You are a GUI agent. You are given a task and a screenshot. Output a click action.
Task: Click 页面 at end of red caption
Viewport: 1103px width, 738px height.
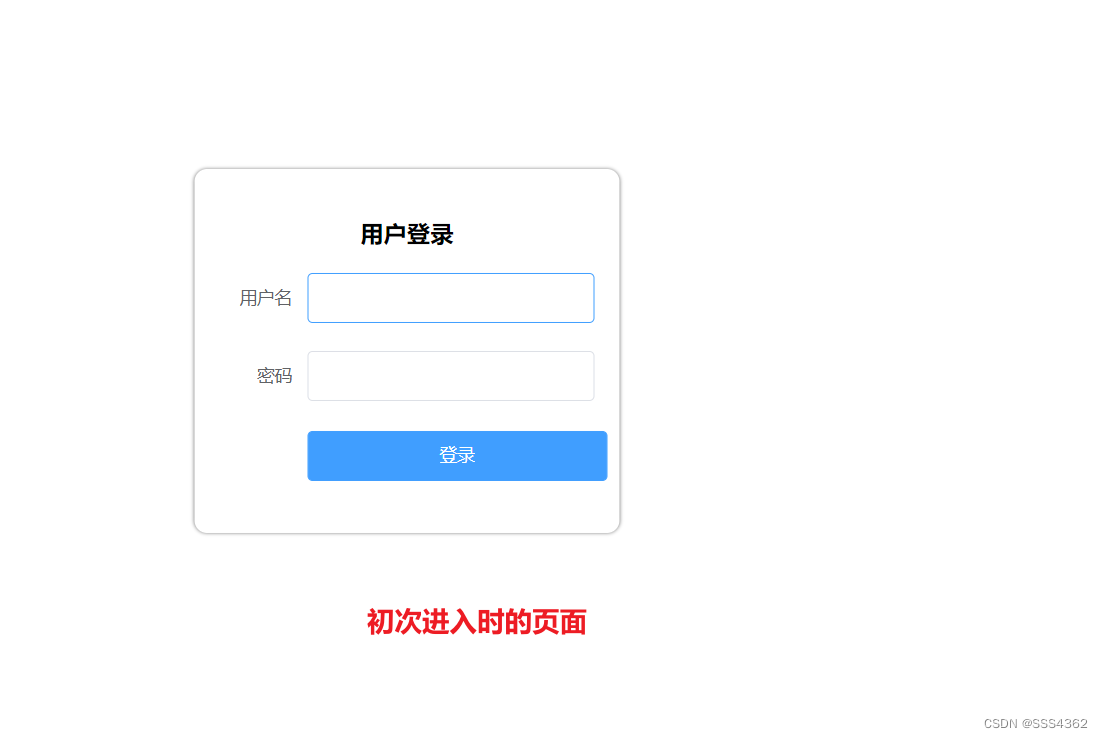[559, 622]
